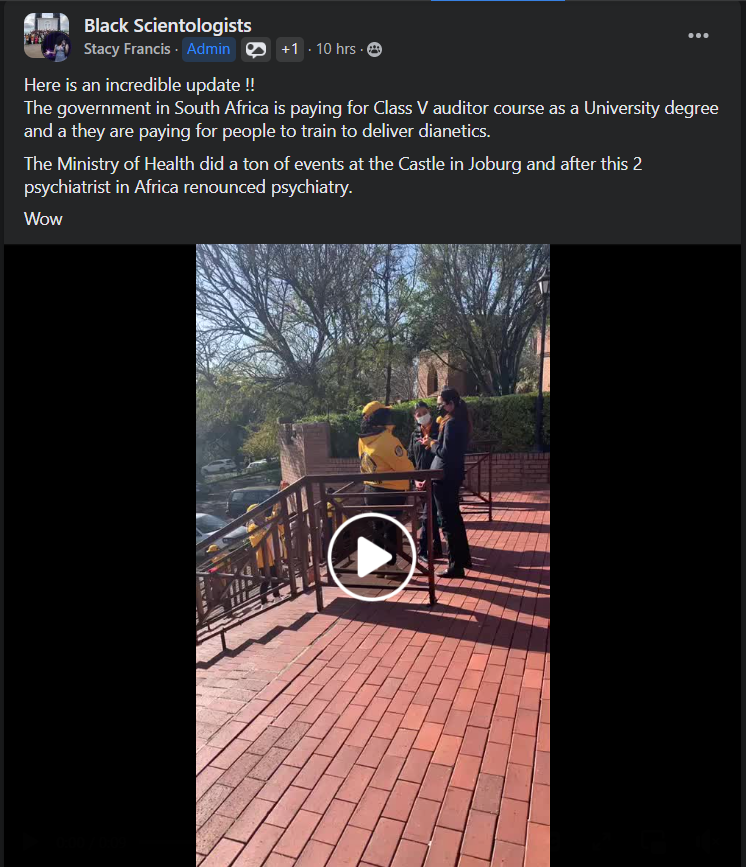Viewport: 746px width, 867px height.
Task: Click Stacy Francis's small profile picture overlay
Action: 58,46
